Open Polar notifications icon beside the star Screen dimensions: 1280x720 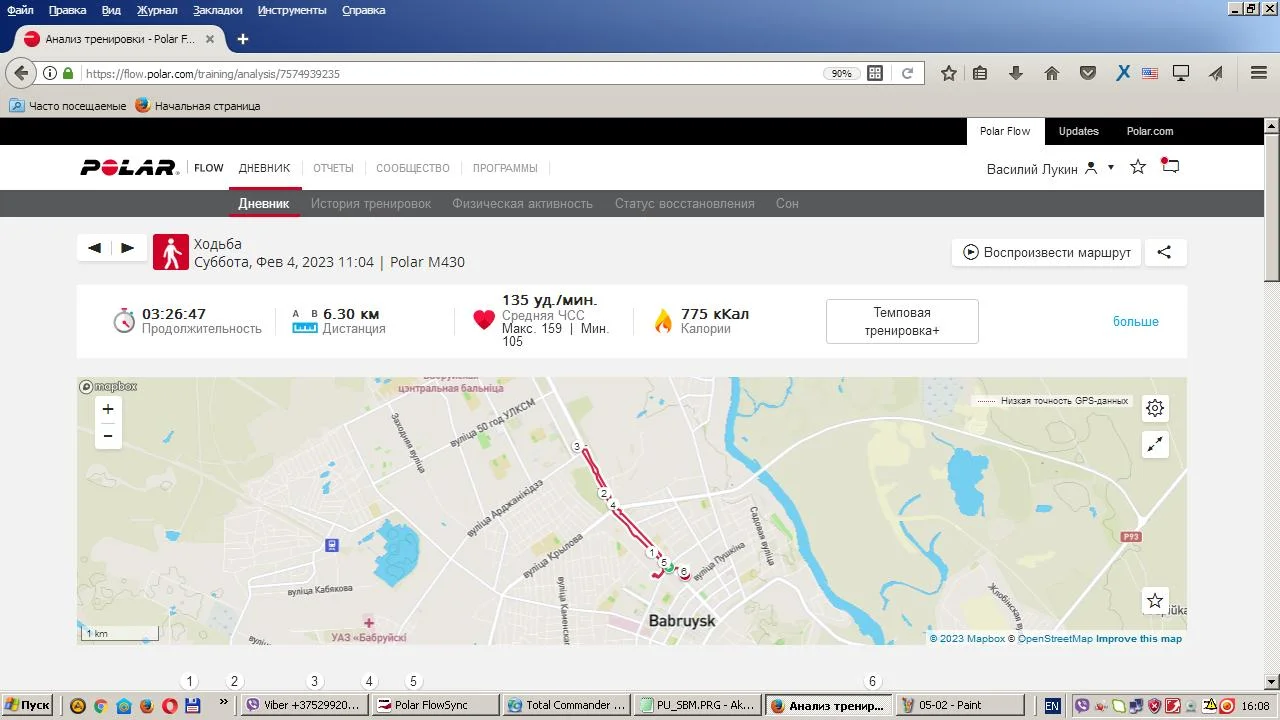click(x=1170, y=166)
